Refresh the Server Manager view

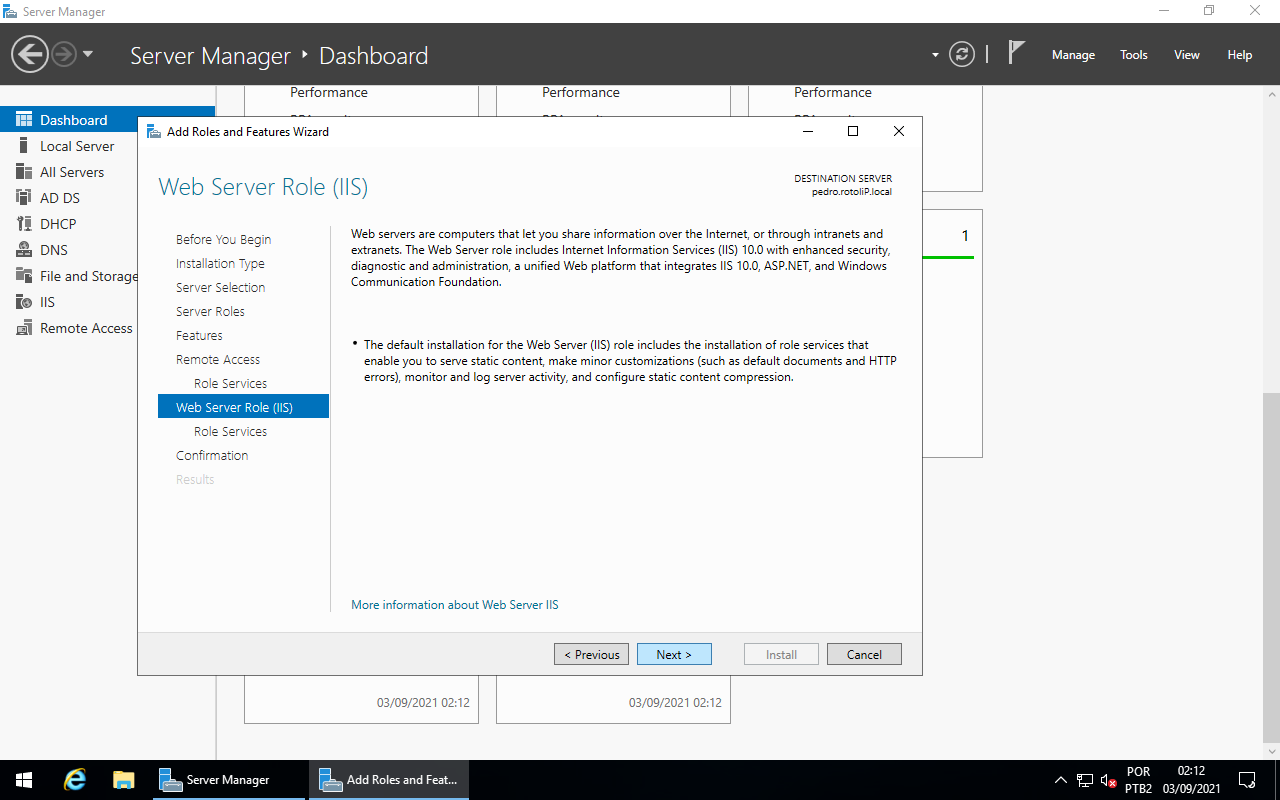point(961,54)
